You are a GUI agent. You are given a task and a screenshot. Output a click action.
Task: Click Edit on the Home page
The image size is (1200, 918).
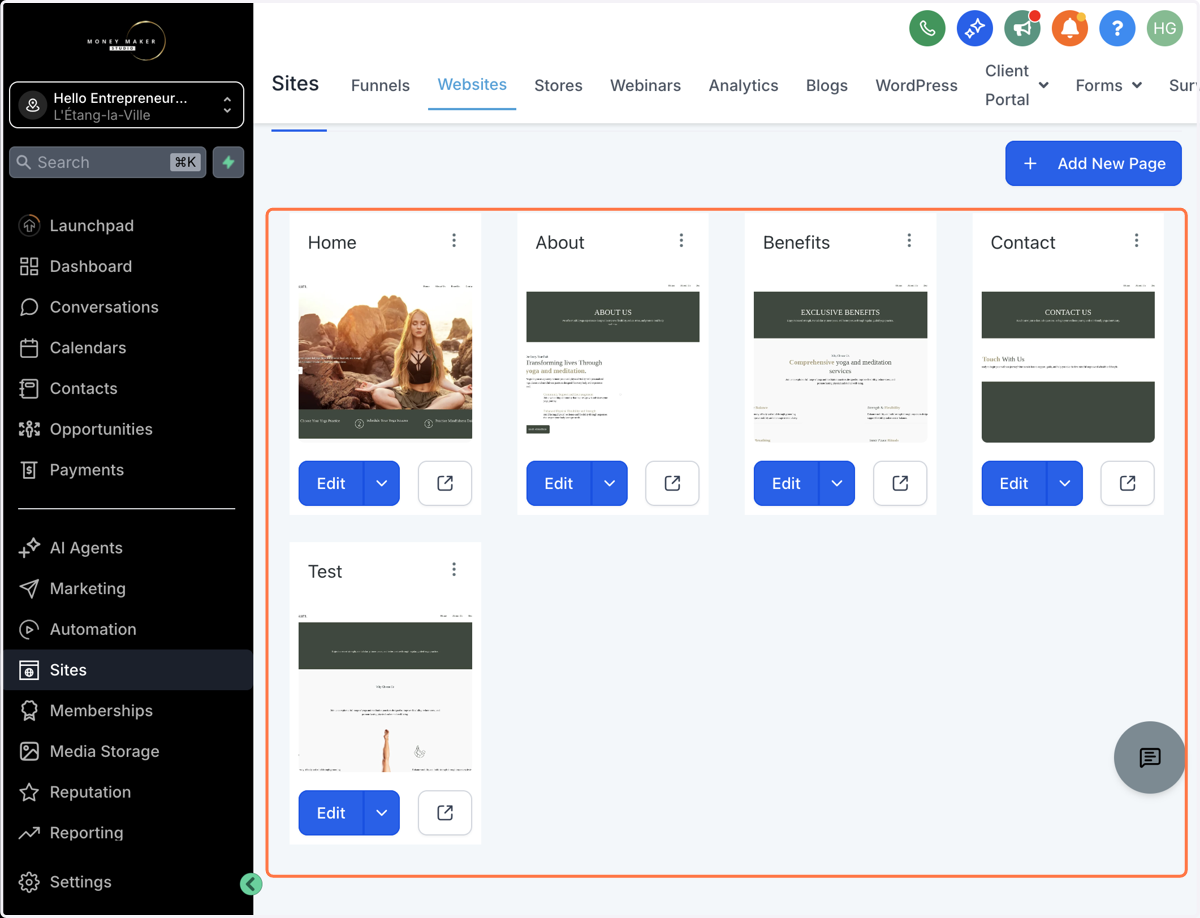pos(331,483)
